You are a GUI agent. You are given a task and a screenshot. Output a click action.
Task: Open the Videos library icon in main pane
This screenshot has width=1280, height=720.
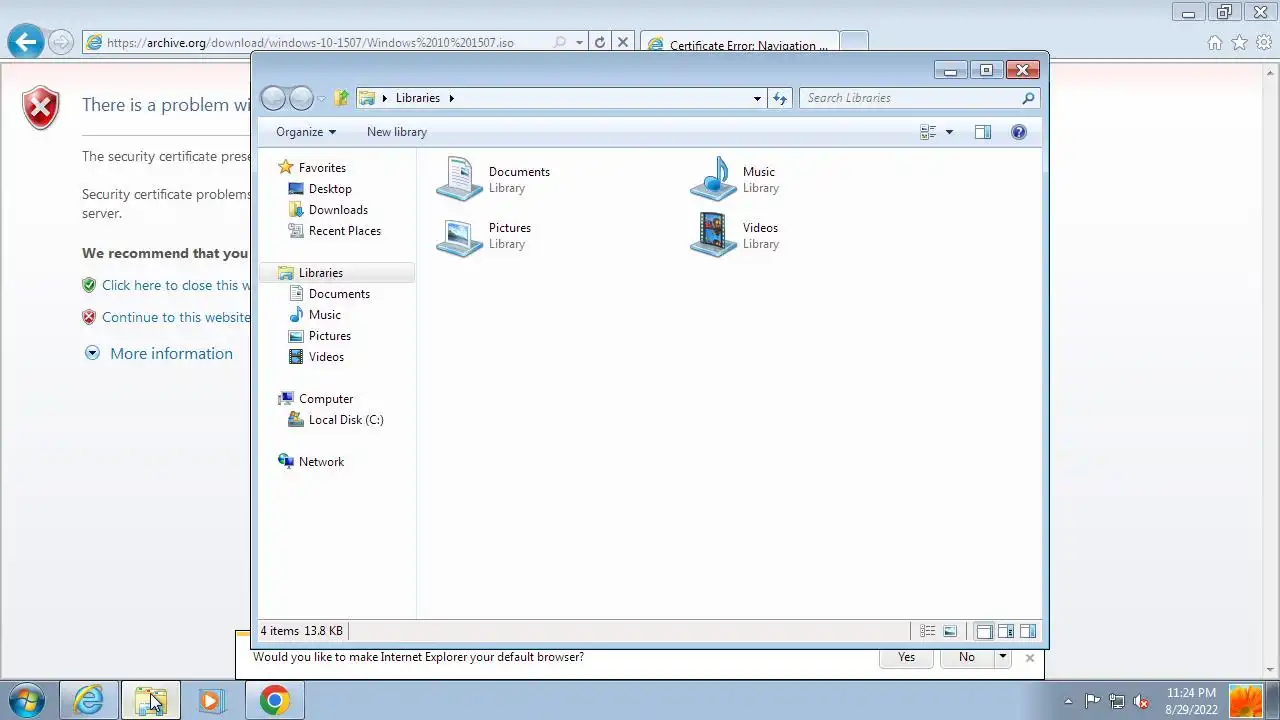click(713, 235)
